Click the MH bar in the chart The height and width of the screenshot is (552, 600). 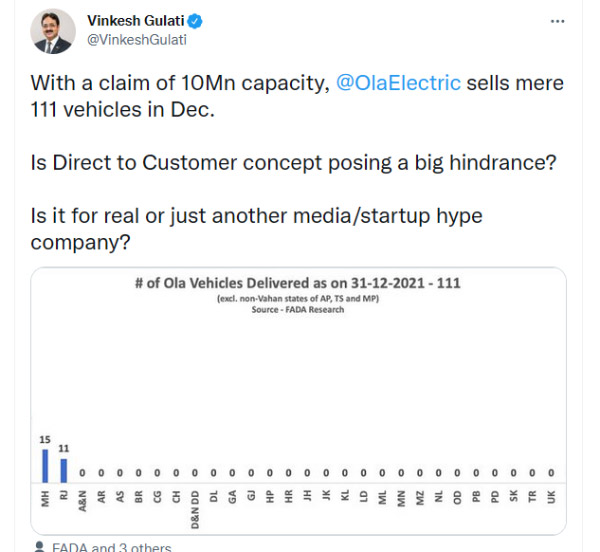[x=45, y=465]
